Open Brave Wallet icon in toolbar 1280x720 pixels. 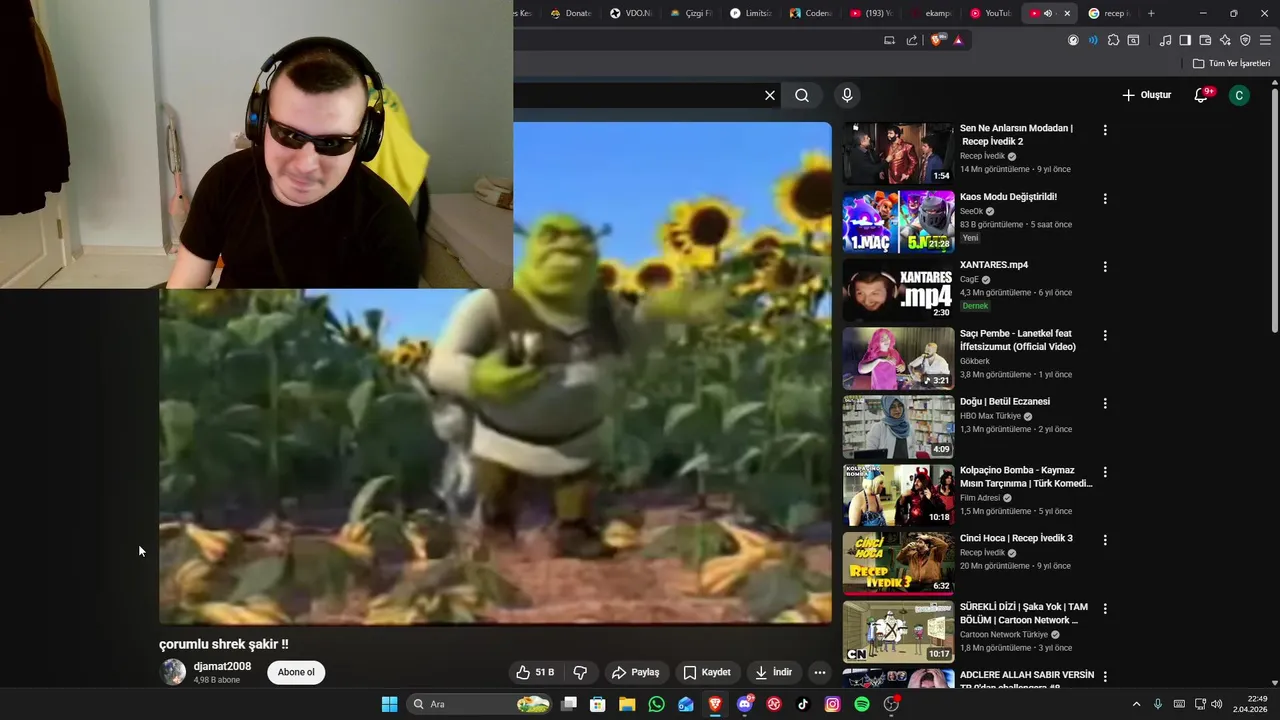pos(1205,40)
